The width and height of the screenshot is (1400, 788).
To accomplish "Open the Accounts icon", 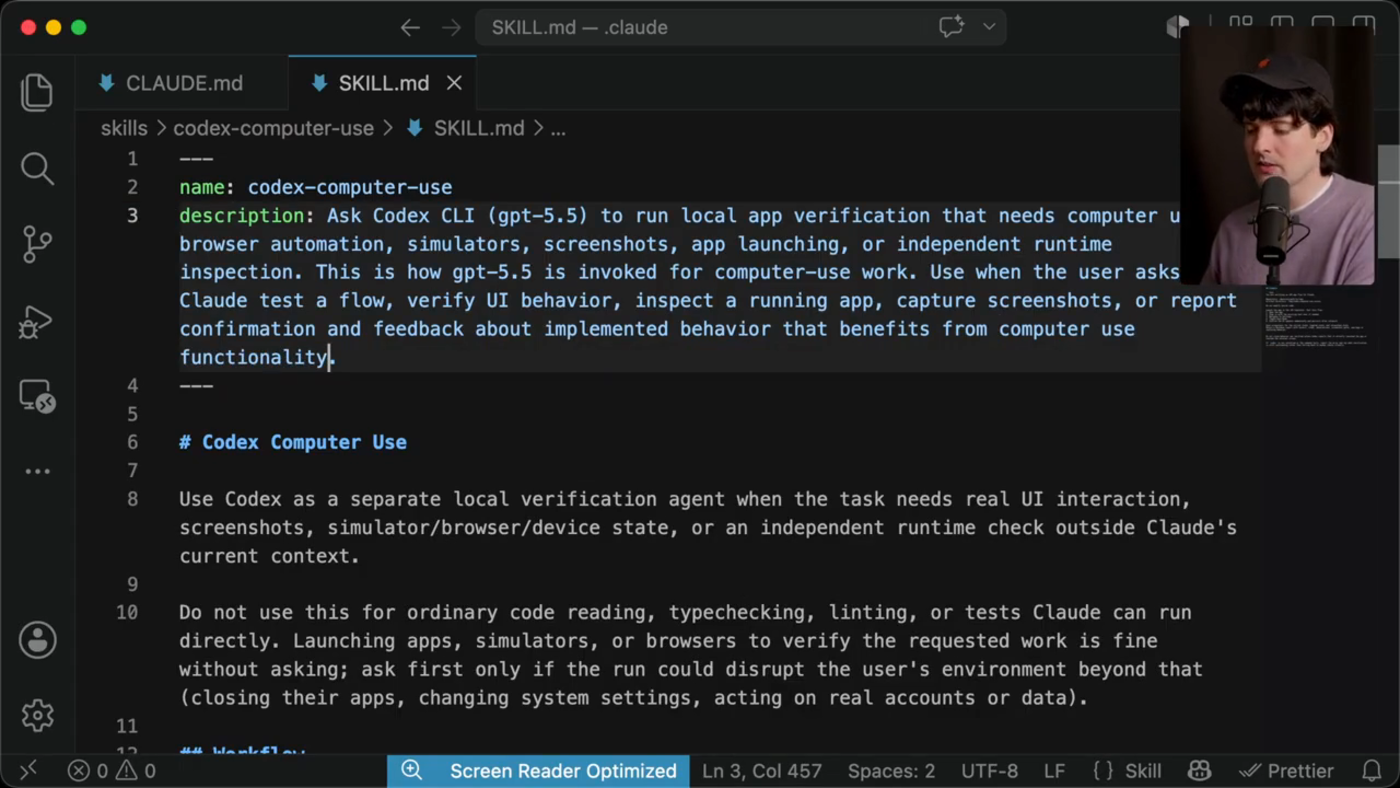I will (x=37, y=640).
